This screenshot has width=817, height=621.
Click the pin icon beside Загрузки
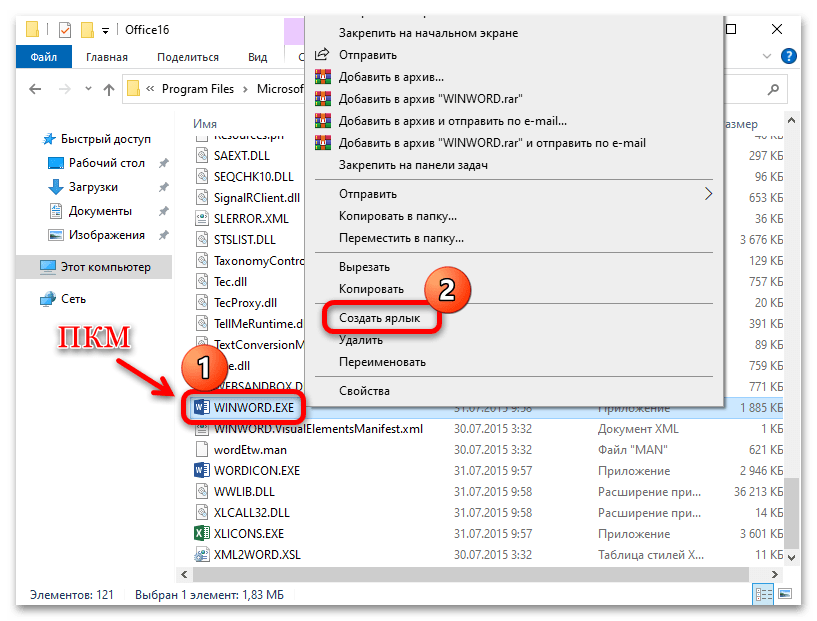tap(164, 187)
